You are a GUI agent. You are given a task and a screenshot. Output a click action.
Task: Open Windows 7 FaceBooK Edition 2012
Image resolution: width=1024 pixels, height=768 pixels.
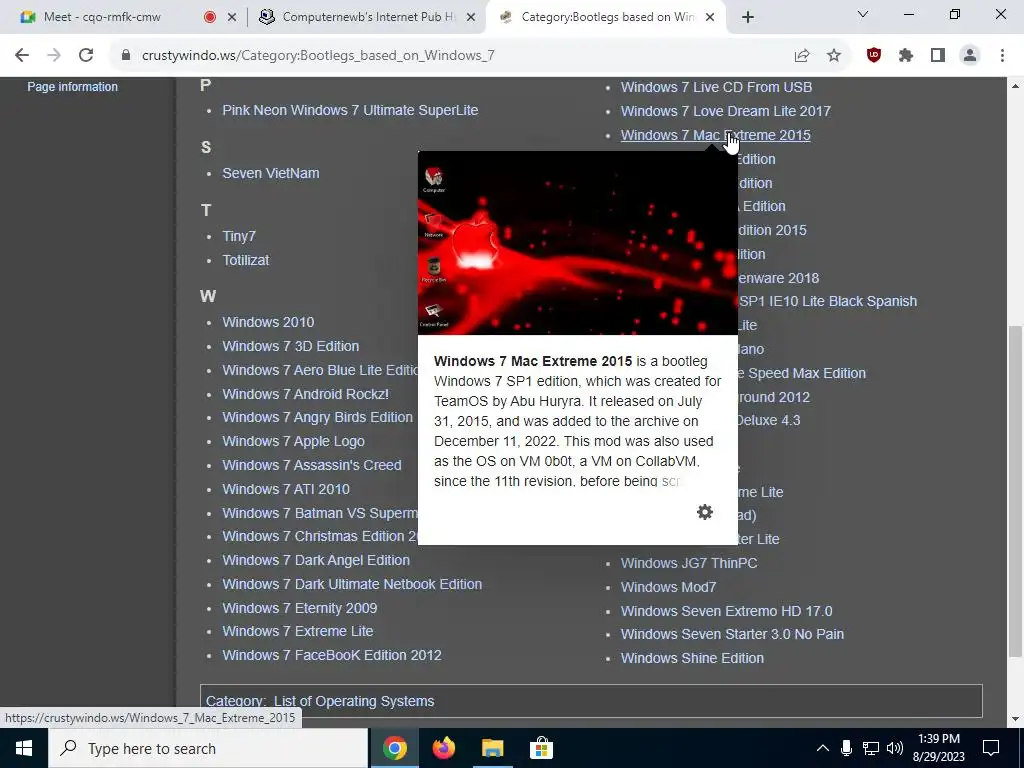[x=332, y=655]
